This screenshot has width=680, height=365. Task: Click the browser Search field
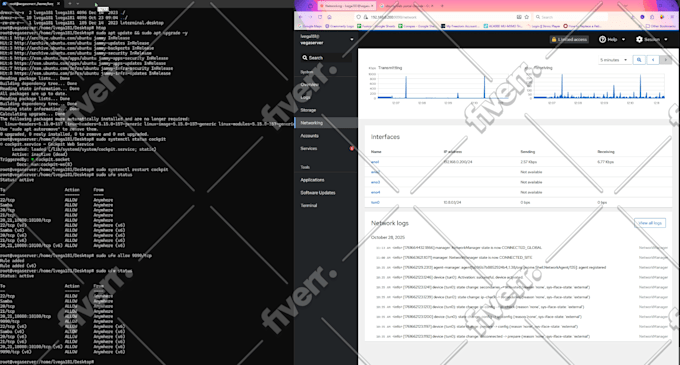click(570, 17)
